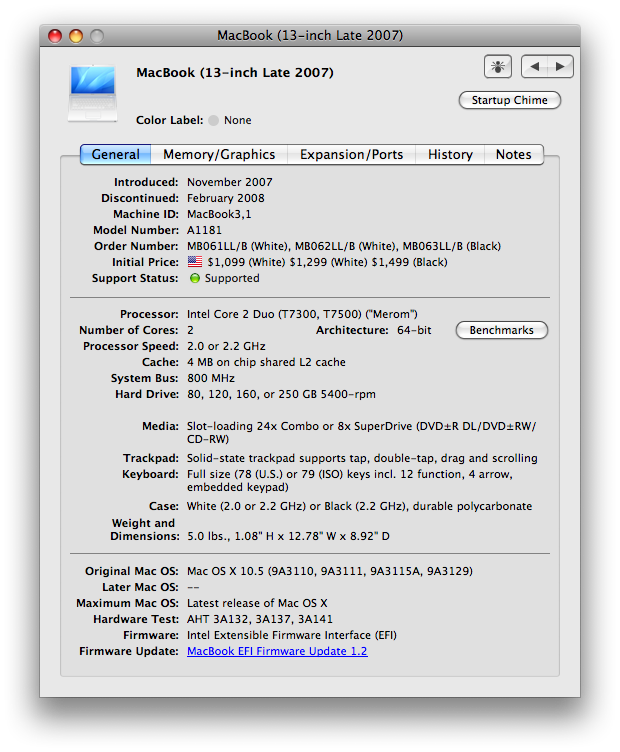Click the 'February 2008' discontinued value
This screenshot has width=620, height=752.
[x=226, y=198]
